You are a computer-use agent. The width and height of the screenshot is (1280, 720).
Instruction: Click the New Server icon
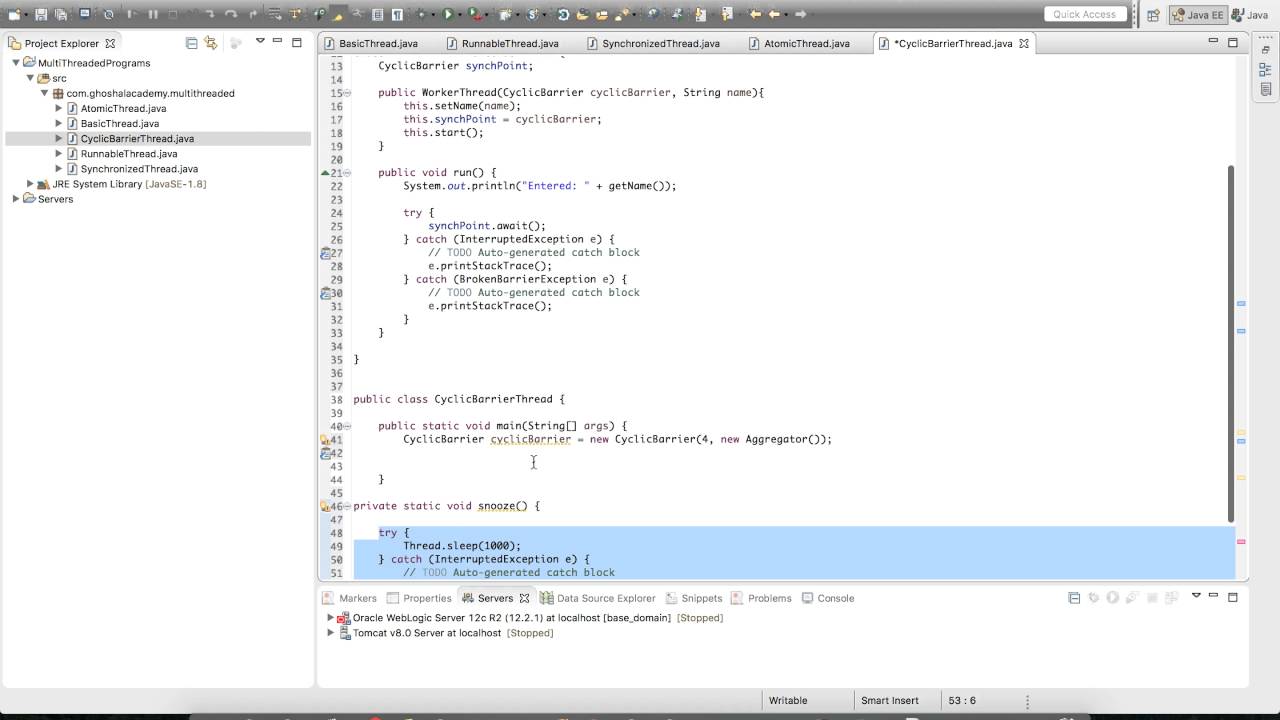[505, 14]
